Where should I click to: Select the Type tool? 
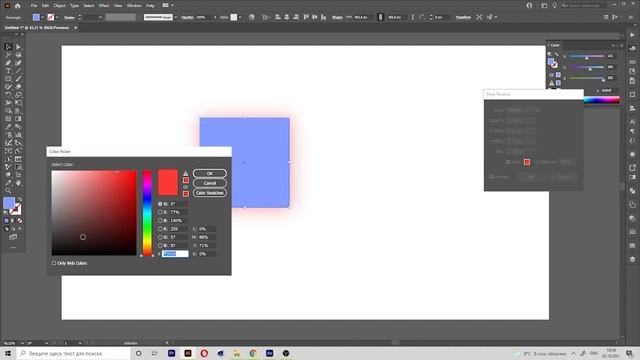tap(8, 71)
